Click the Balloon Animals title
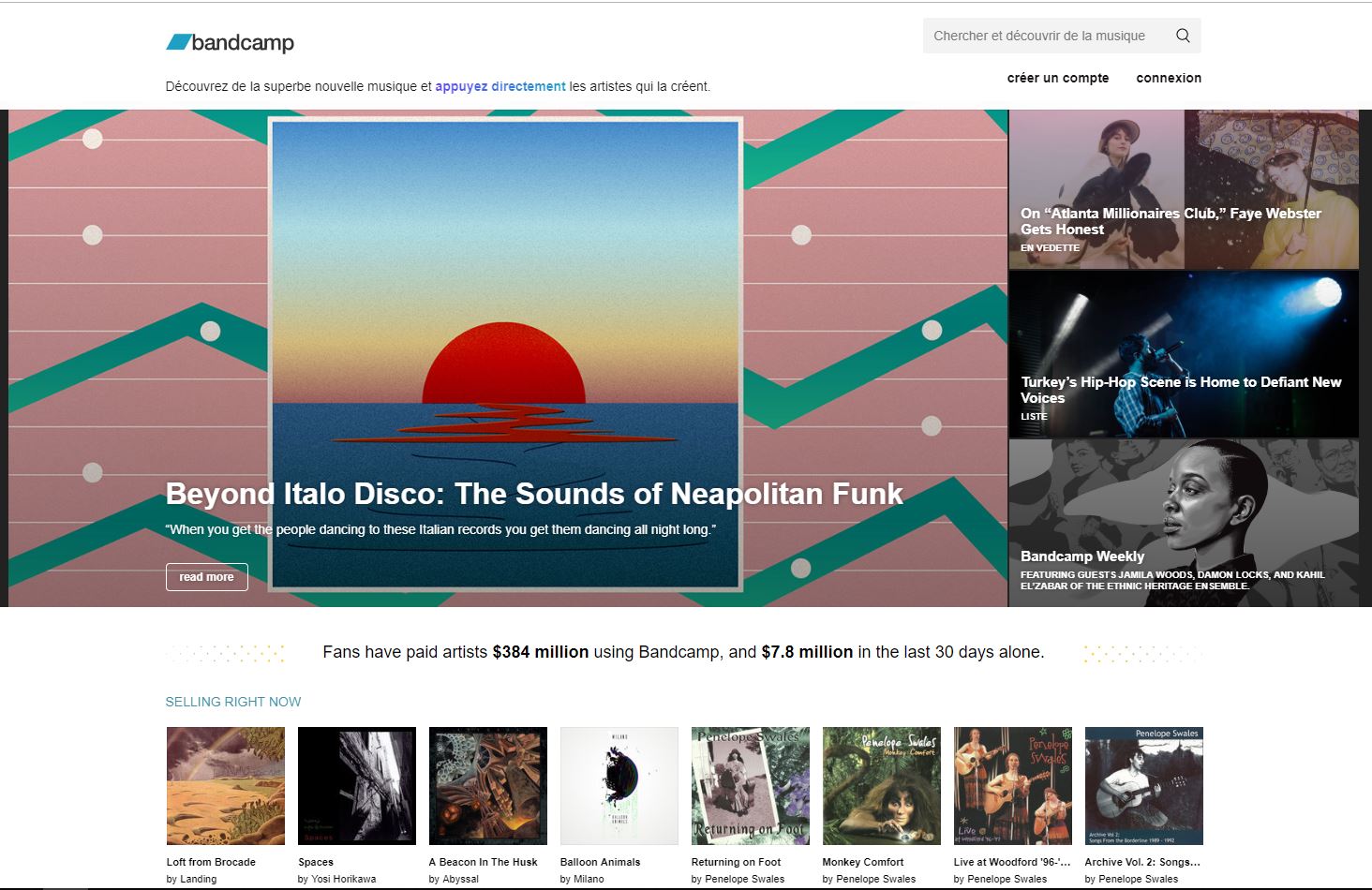The image size is (1372, 890). click(x=601, y=862)
